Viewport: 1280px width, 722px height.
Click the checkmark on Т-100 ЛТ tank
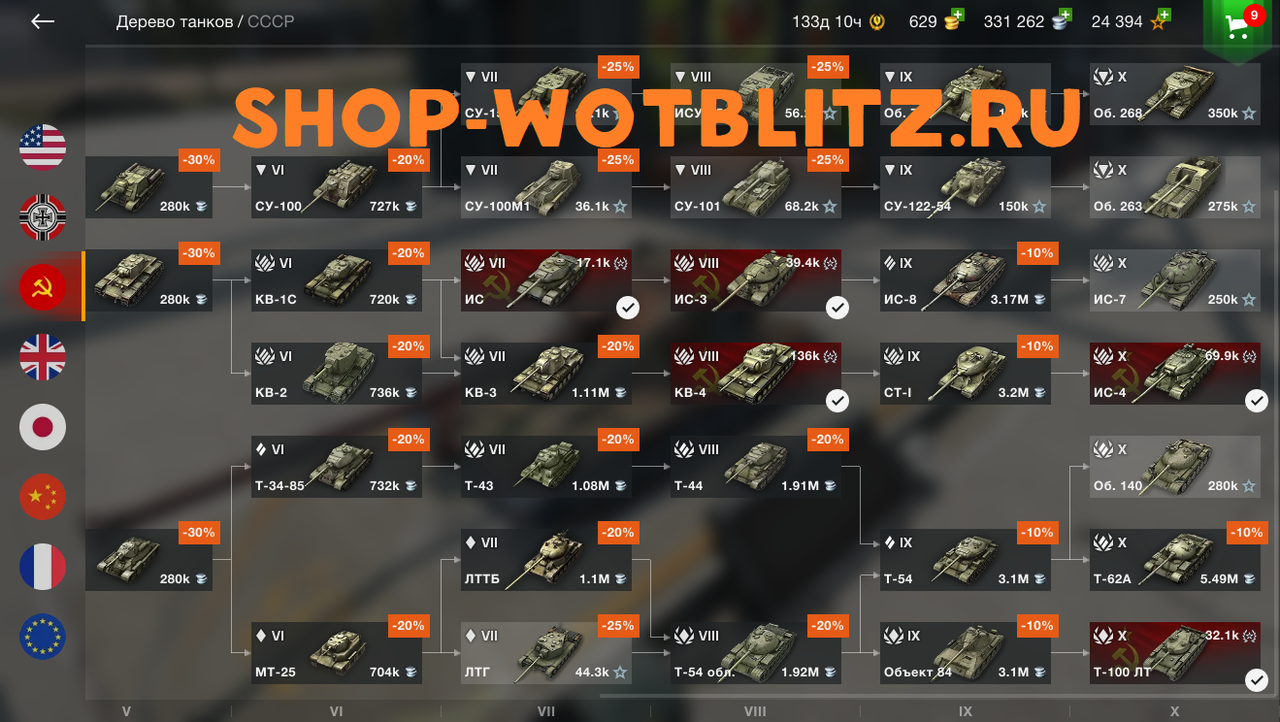click(x=1257, y=681)
